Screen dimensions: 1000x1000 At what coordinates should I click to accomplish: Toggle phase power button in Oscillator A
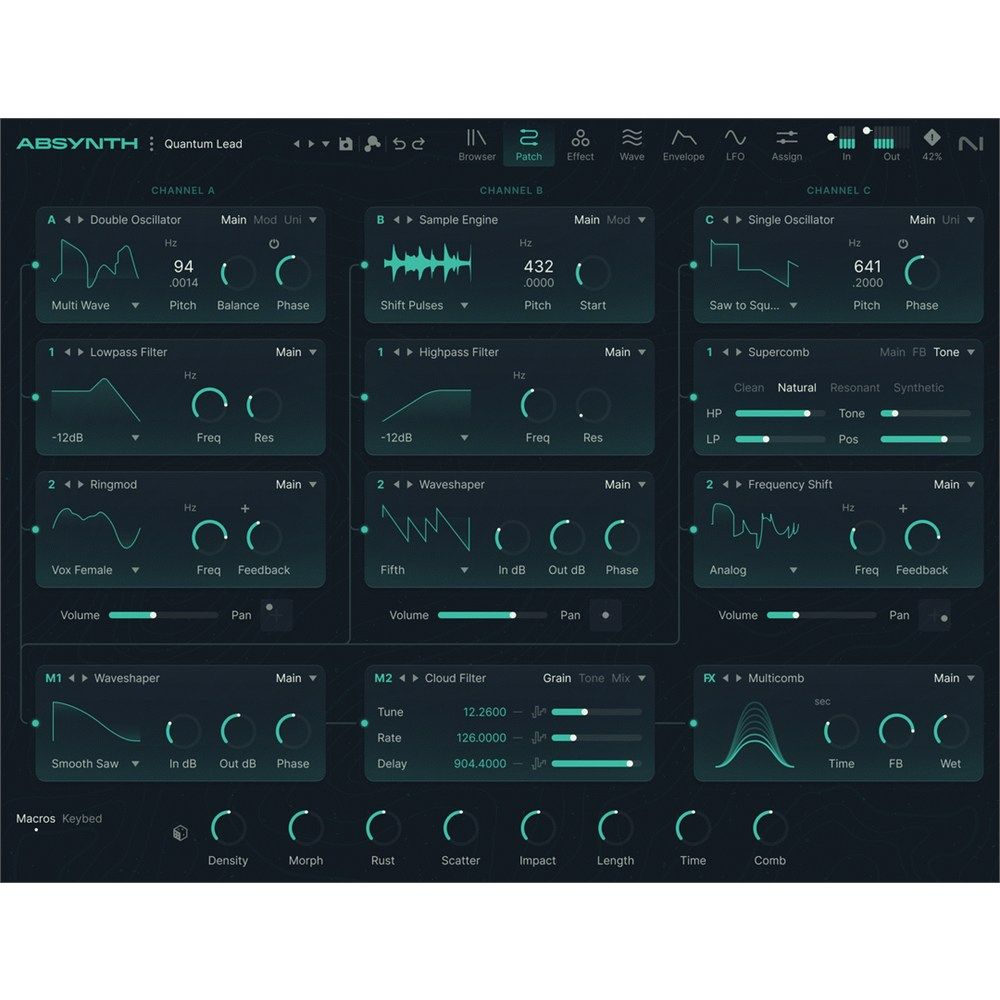tap(274, 244)
